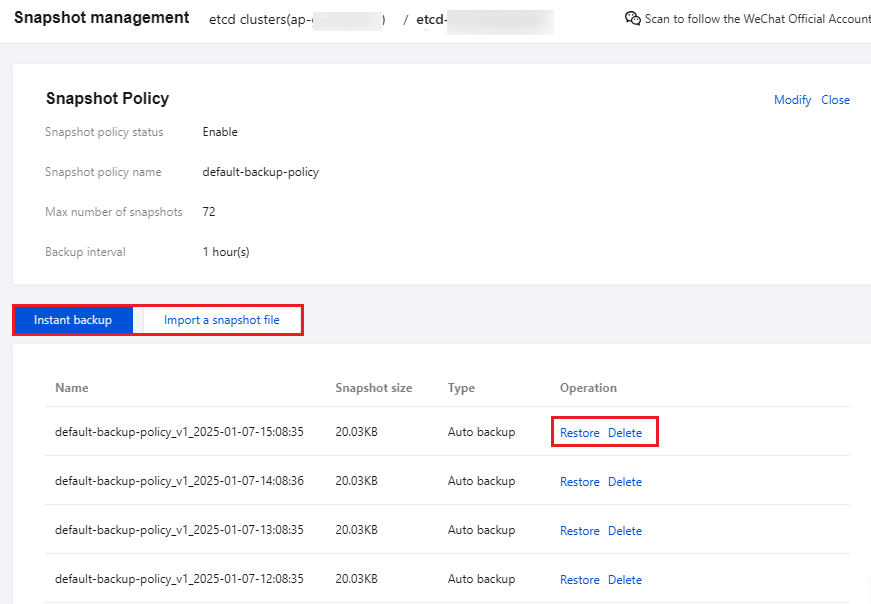Screen dimensions: 871x604
Task: Restore the 15:08:35 snapshot
Action: [579, 433]
